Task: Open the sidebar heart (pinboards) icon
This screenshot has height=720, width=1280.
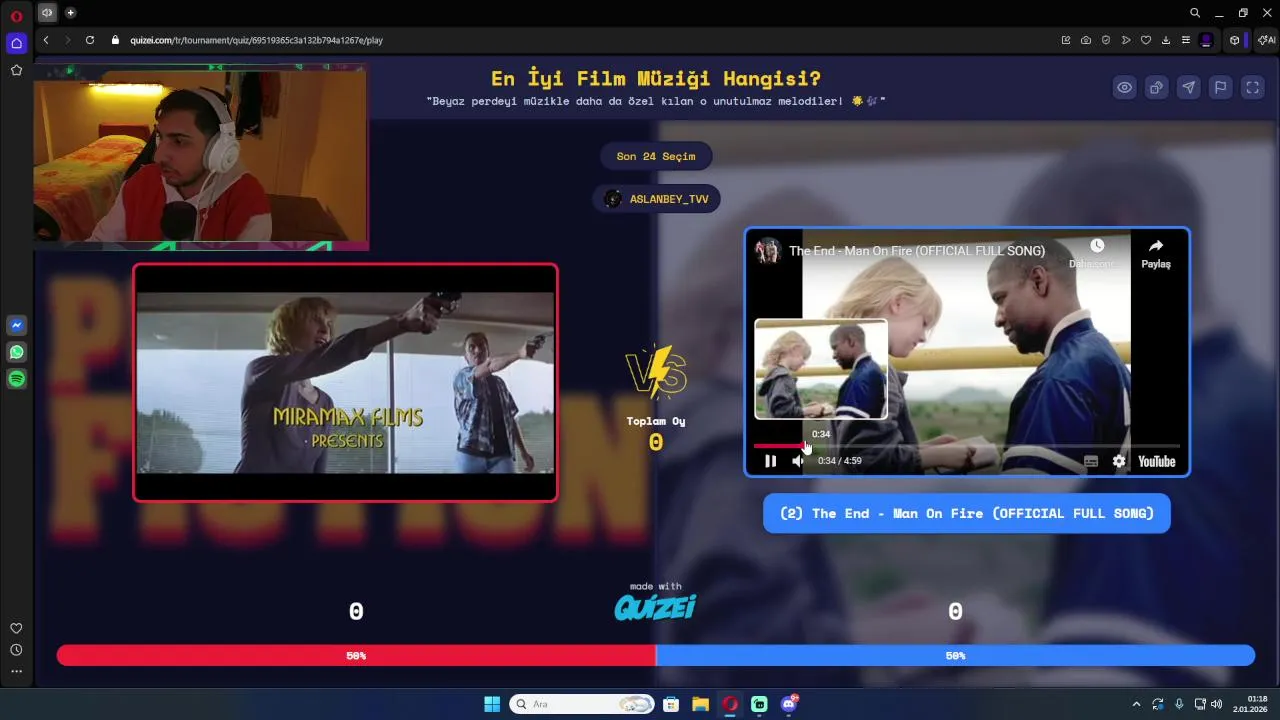Action: (16, 628)
